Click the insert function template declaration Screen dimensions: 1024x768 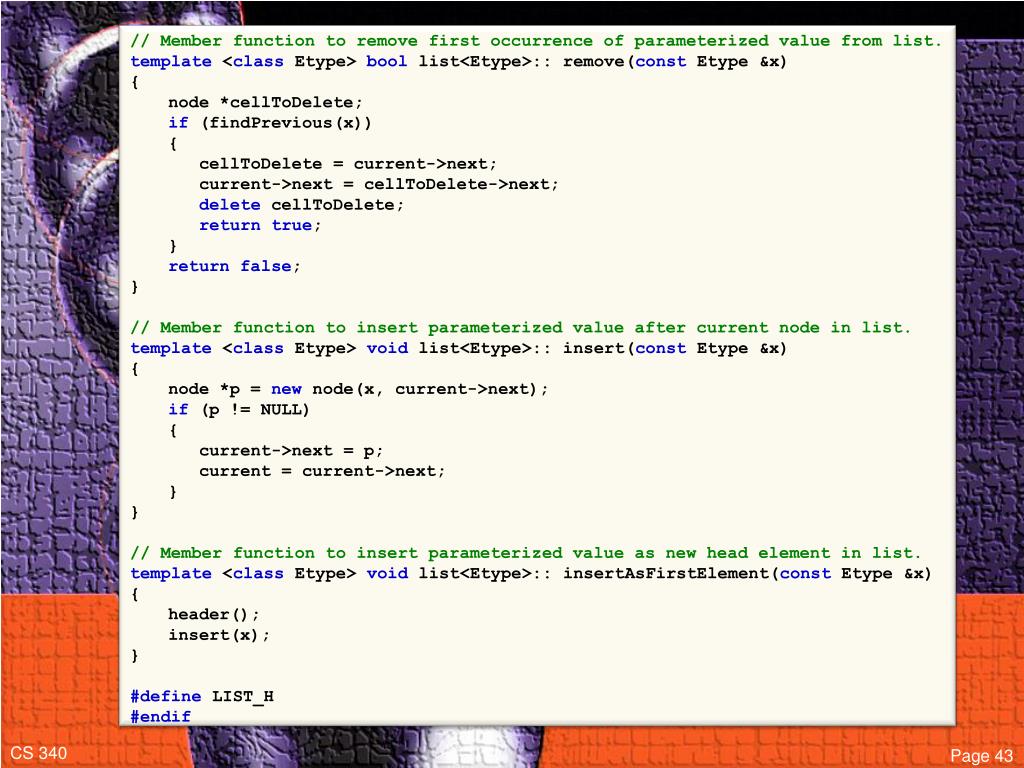pyautogui.click(x=458, y=349)
